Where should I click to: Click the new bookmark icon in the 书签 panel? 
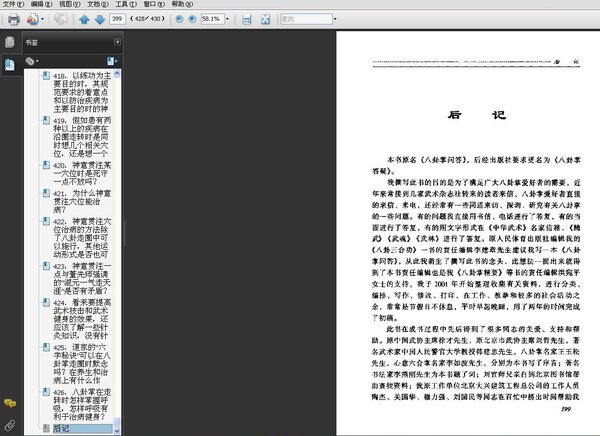[x=112, y=61]
